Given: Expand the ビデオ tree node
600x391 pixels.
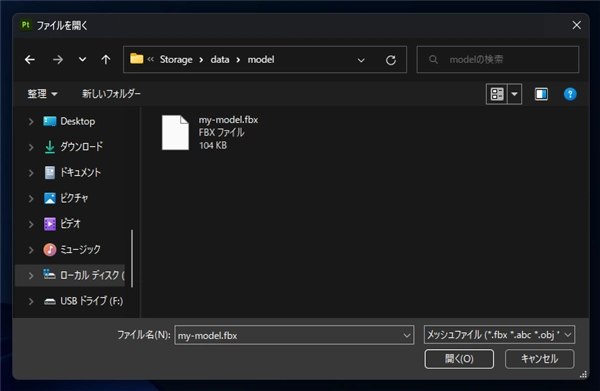Looking at the screenshot, I should coord(31,224).
